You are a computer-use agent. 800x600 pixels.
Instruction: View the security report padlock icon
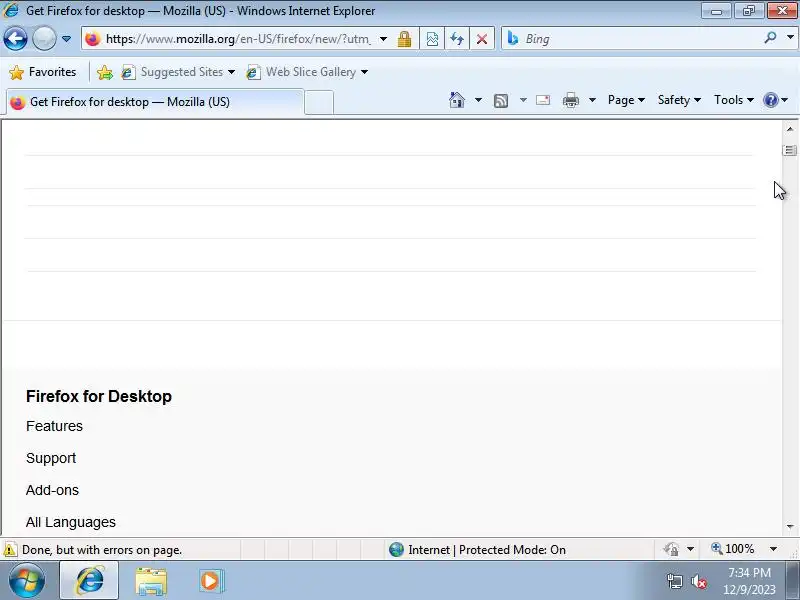(405, 39)
